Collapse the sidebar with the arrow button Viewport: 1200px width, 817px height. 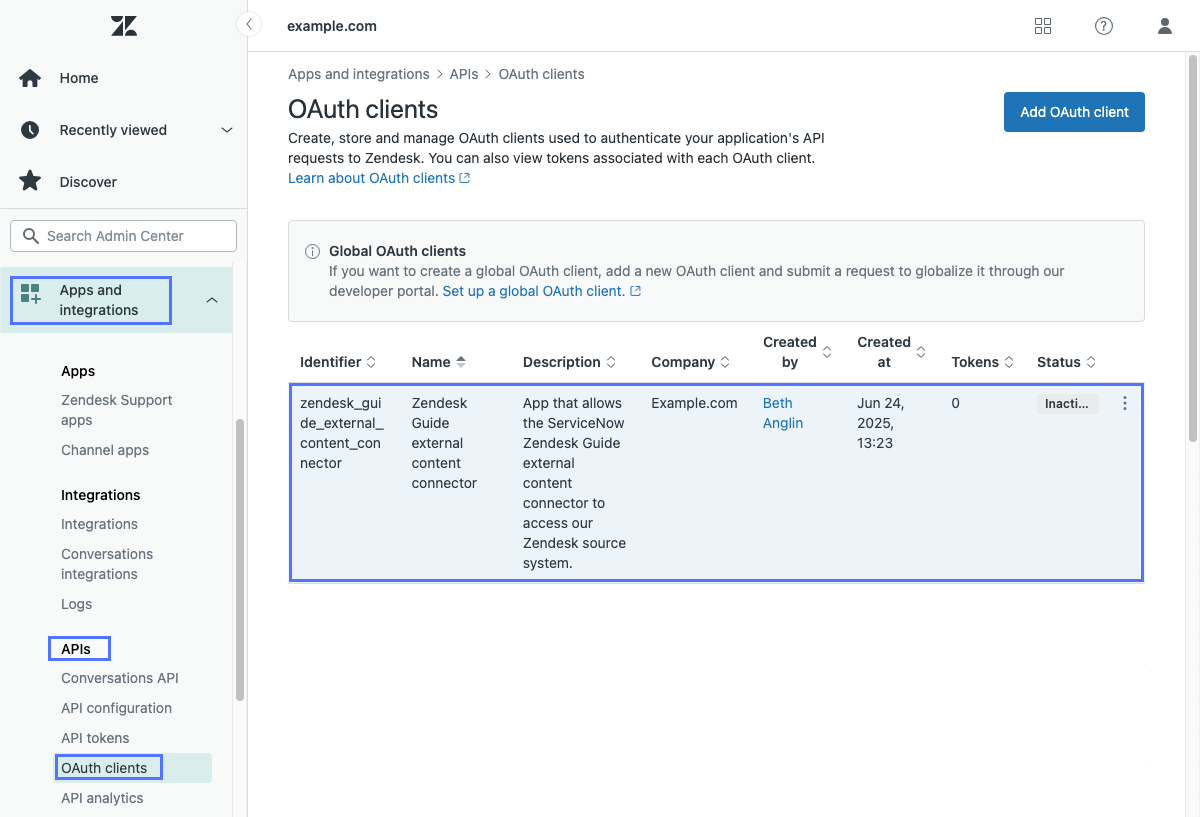(249, 24)
